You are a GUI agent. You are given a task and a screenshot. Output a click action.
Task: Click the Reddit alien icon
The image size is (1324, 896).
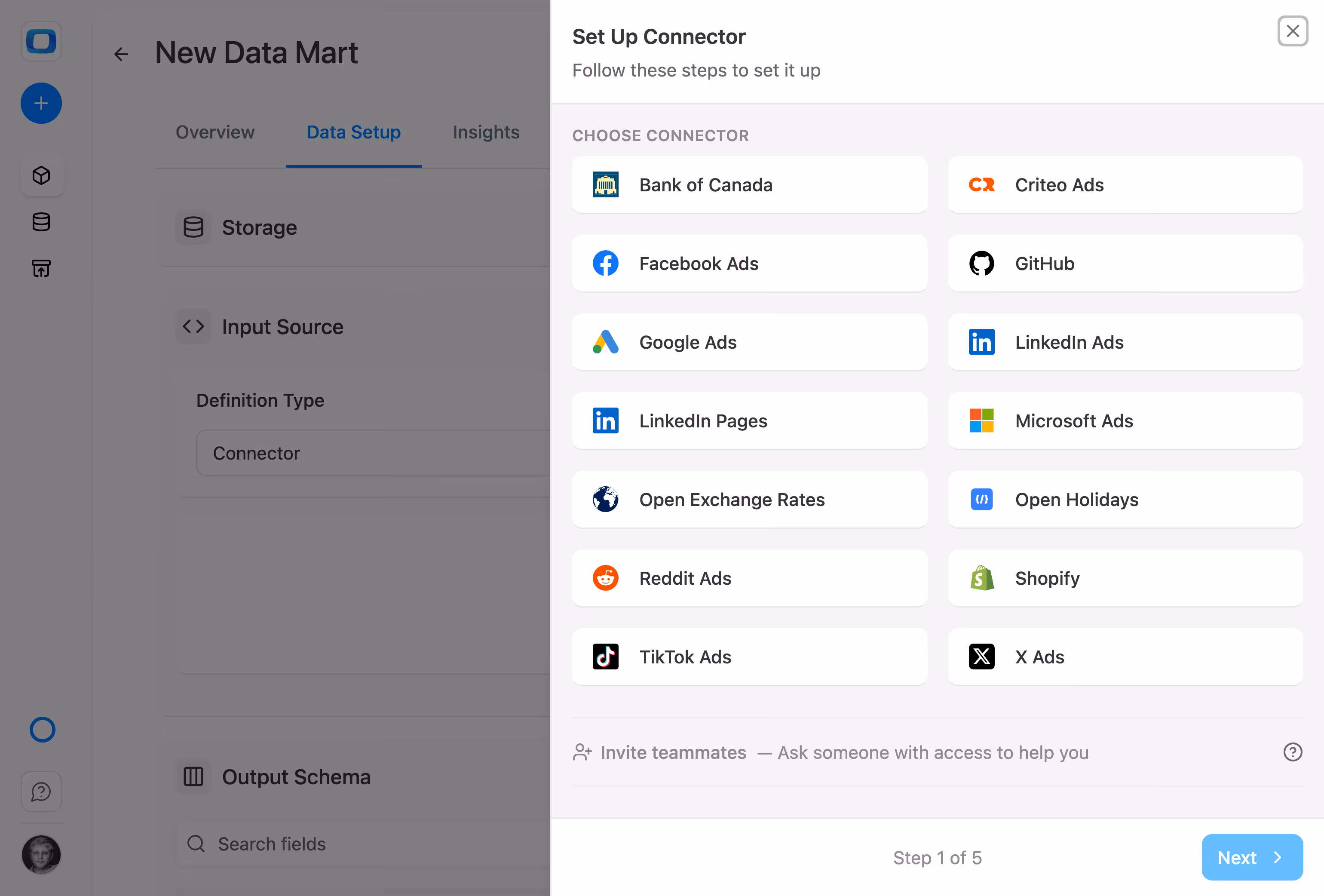tap(605, 578)
